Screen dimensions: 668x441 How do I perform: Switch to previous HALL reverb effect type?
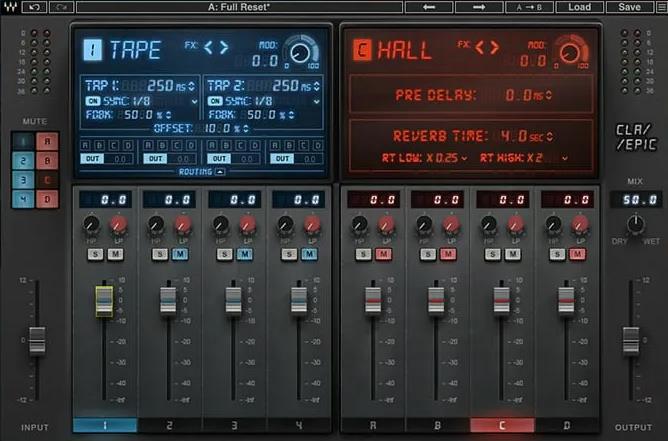480,47
